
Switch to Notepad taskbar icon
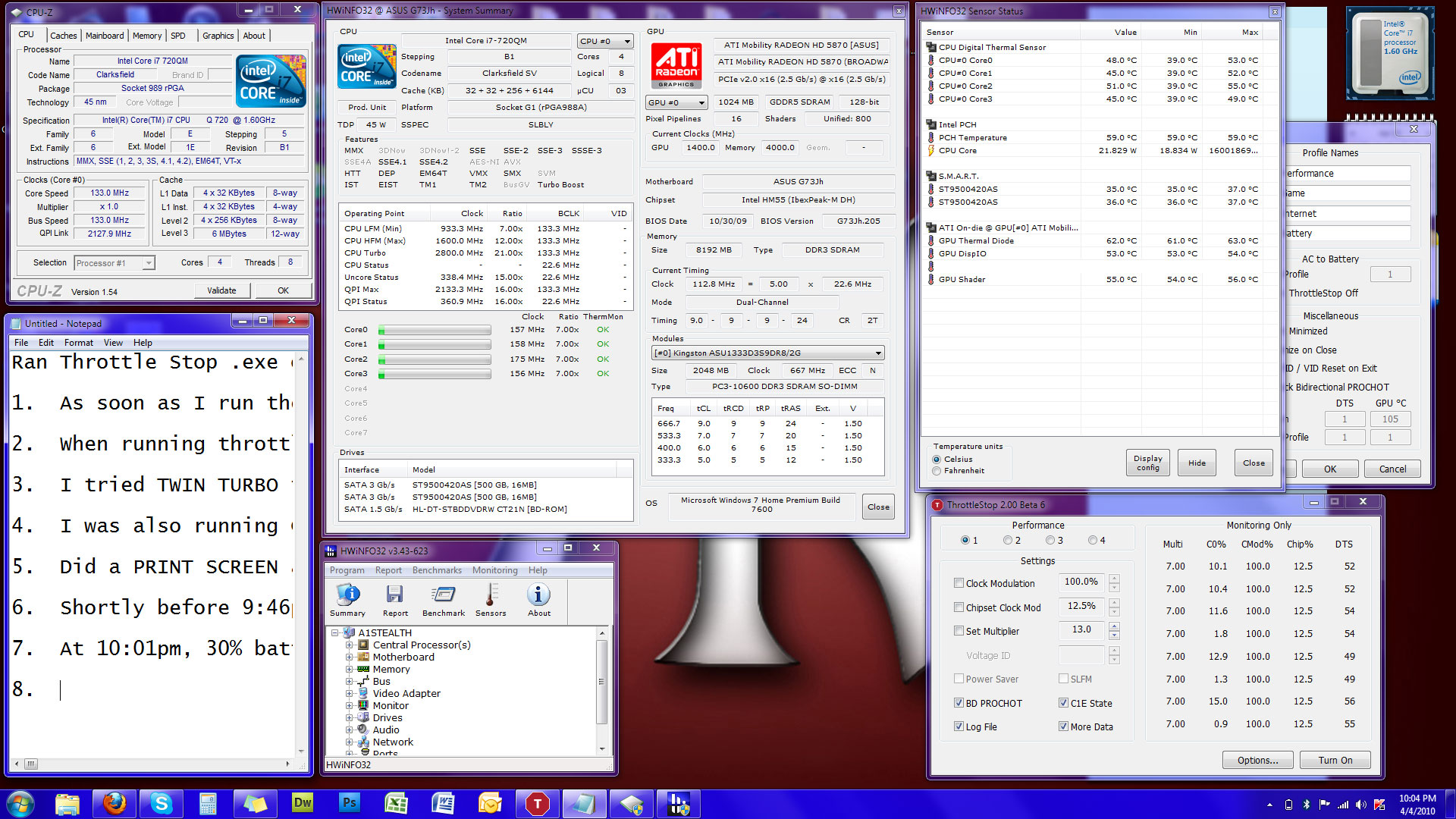(584, 804)
